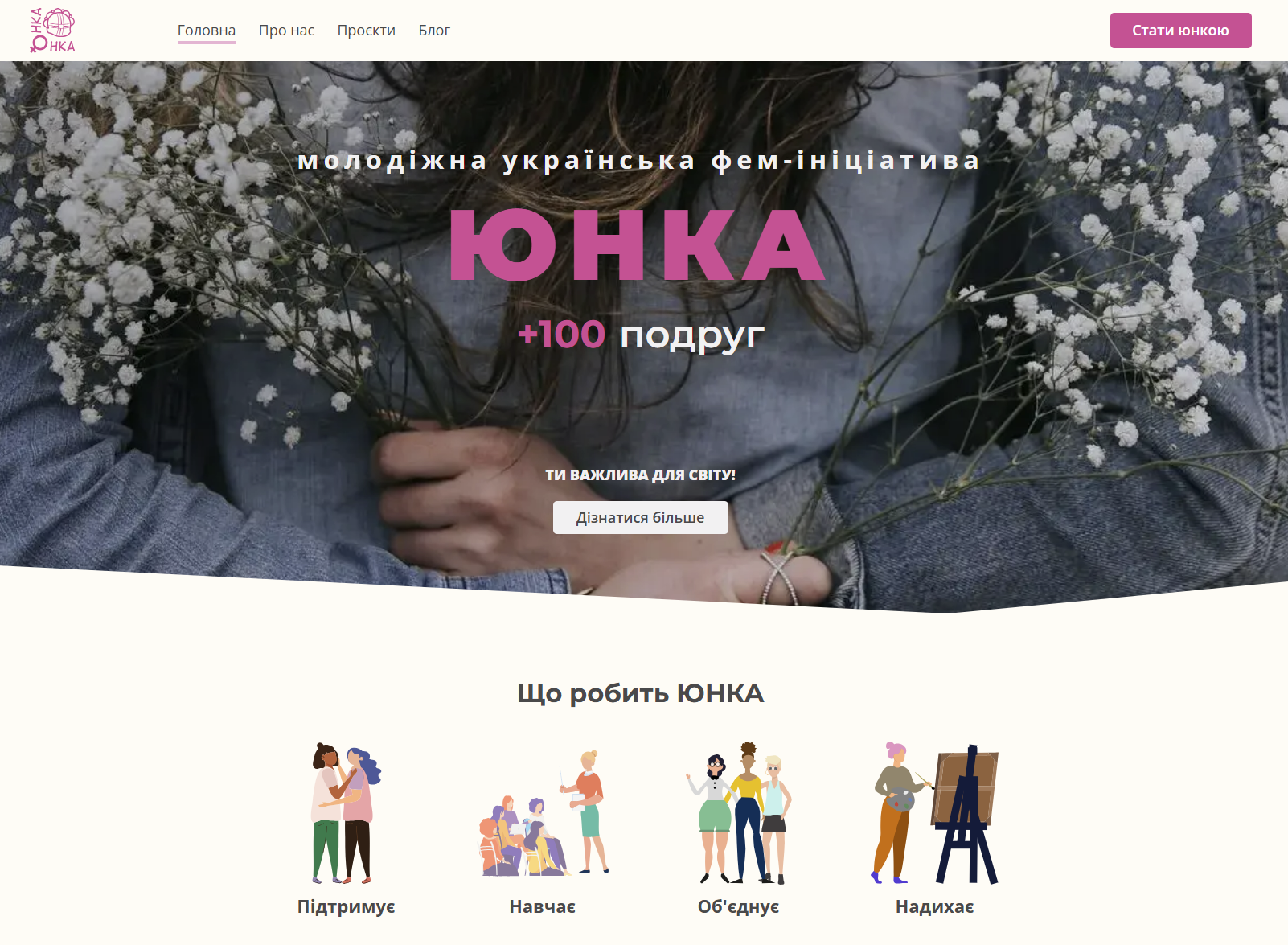Click the Об'єднує label
Image resolution: width=1288 pixels, height=945 pixels.
point(739,907)
